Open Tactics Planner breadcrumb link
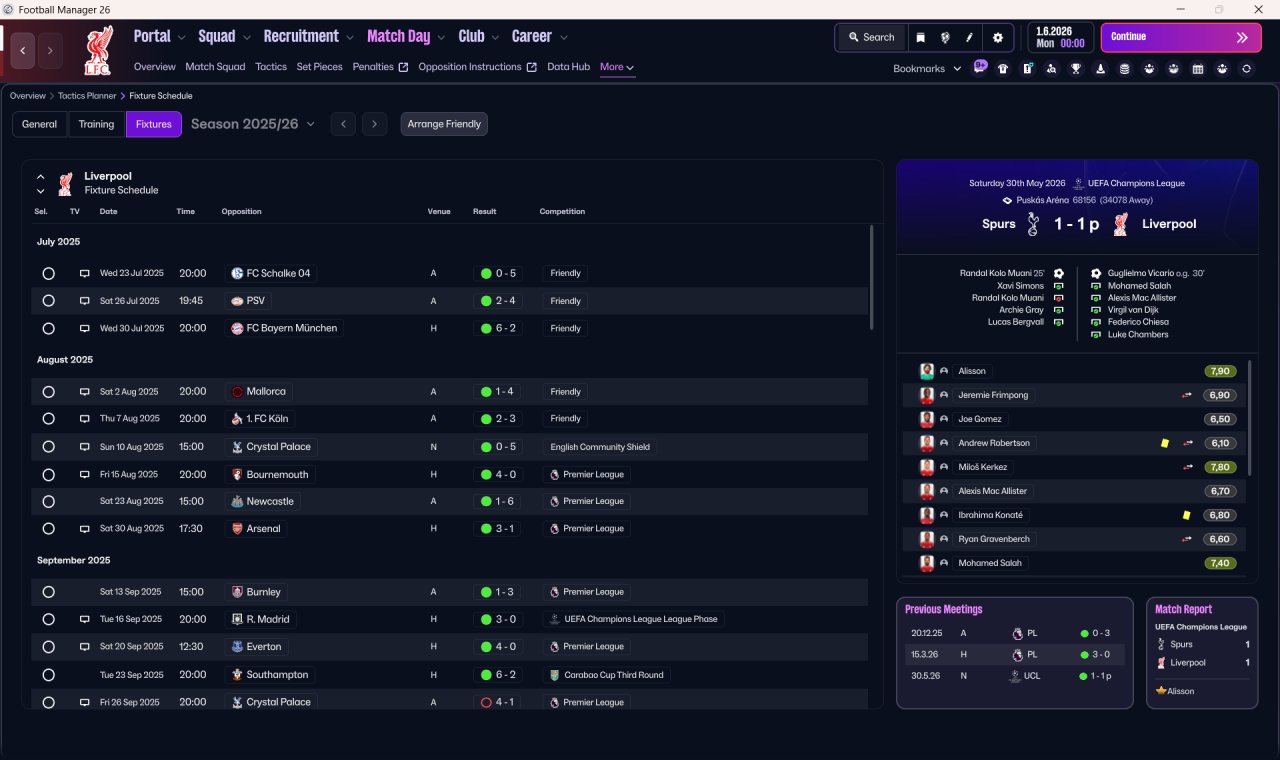The height and width of the screenshot is (760, 1280). click(87, 96)
